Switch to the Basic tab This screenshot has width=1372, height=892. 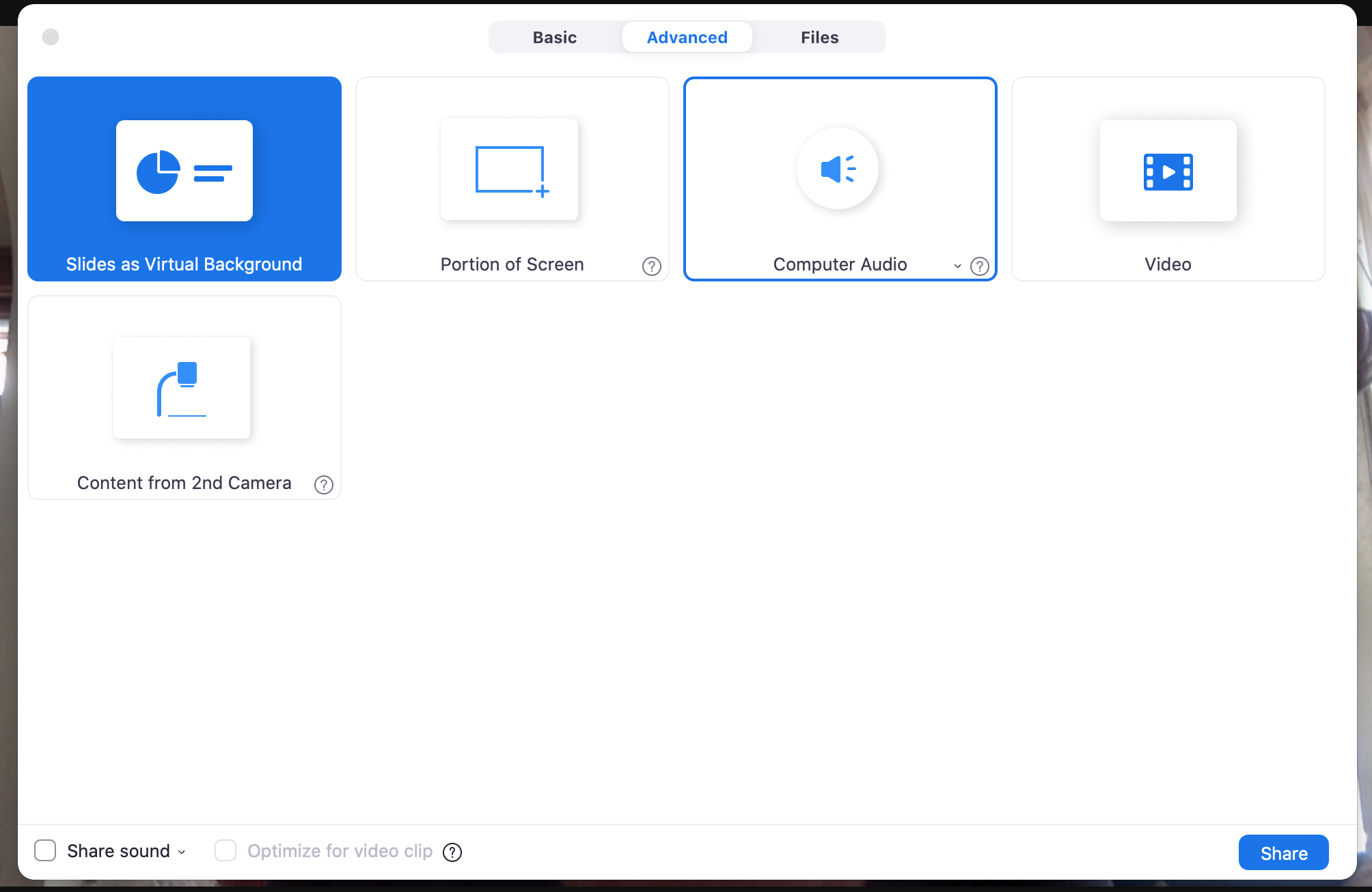click(554, 38)
